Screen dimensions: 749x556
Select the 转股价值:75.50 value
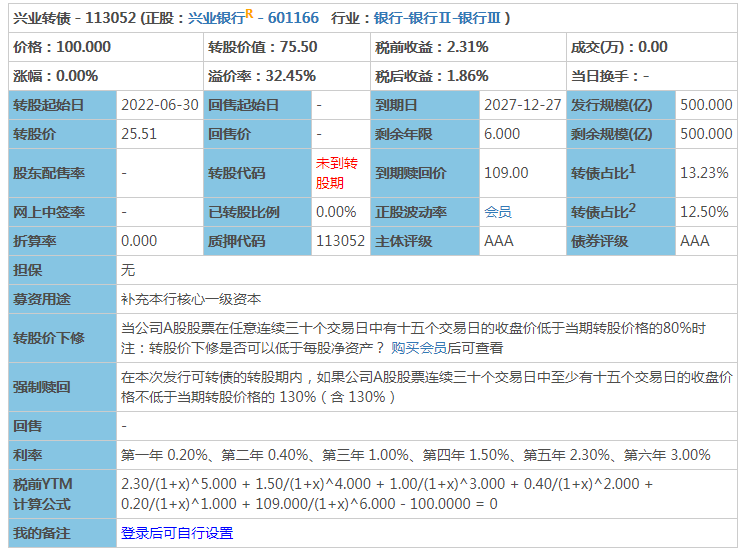tap(262, 47)
